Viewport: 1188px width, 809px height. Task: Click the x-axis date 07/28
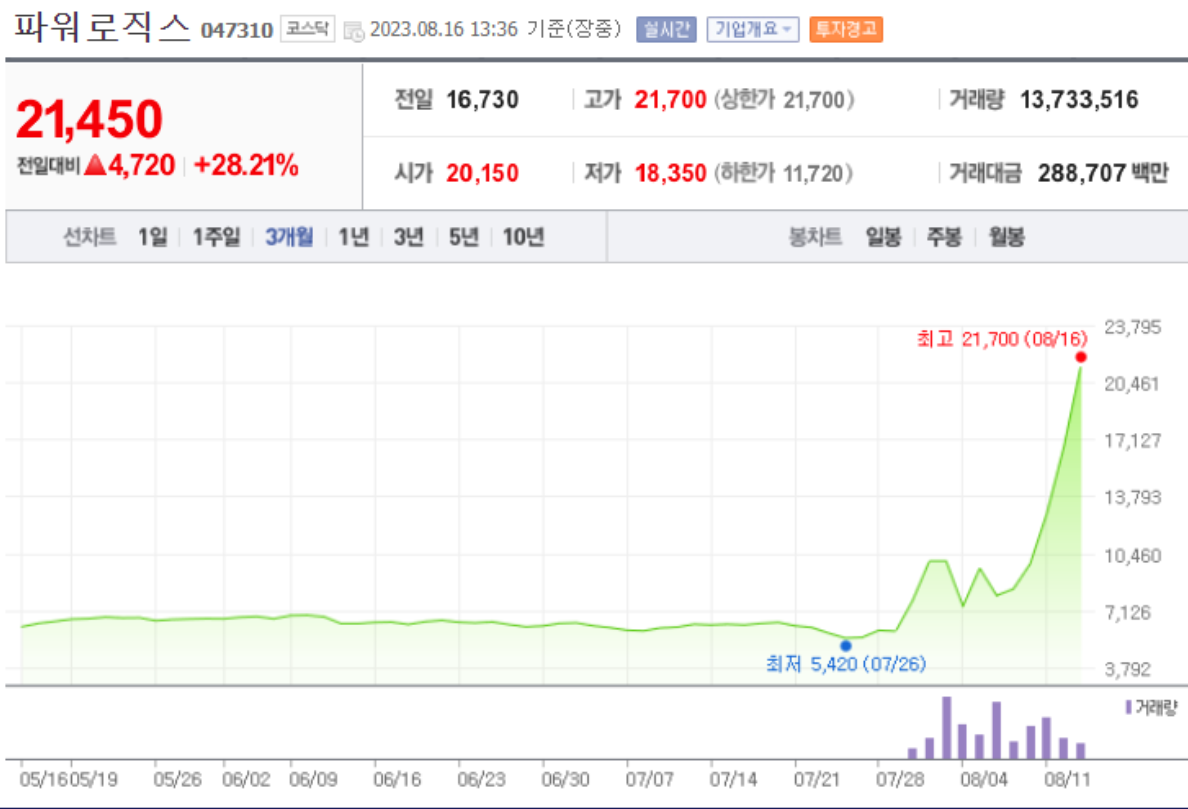900,779
